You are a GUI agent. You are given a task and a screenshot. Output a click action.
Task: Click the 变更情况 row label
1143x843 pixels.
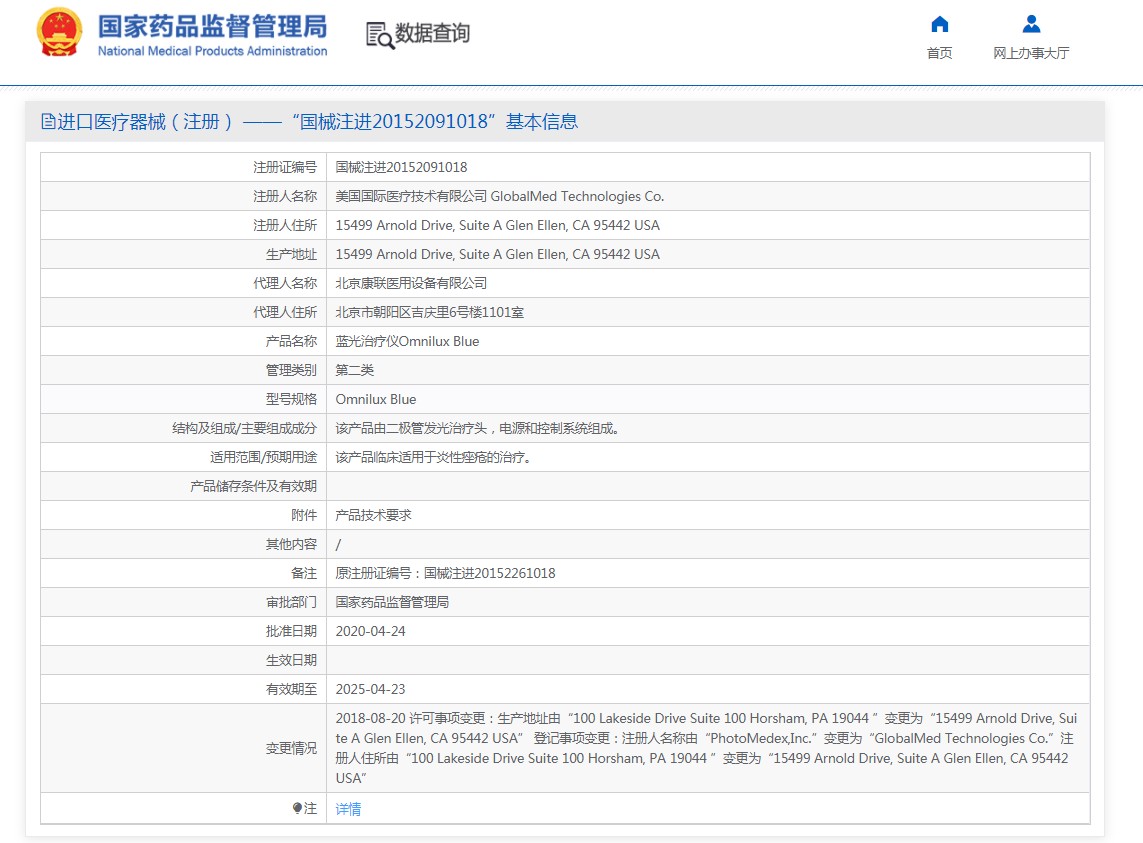[292, 748]
